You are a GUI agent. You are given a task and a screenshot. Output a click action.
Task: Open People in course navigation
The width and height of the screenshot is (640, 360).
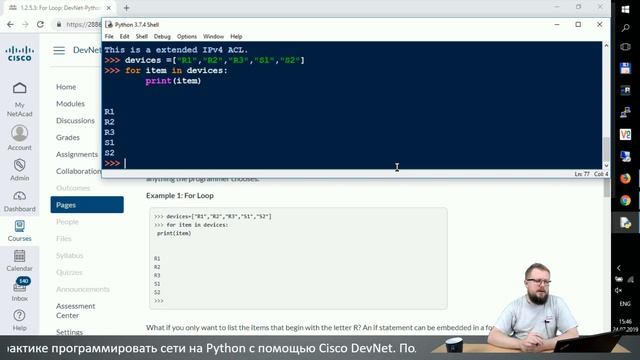click(x=67, y=222)
